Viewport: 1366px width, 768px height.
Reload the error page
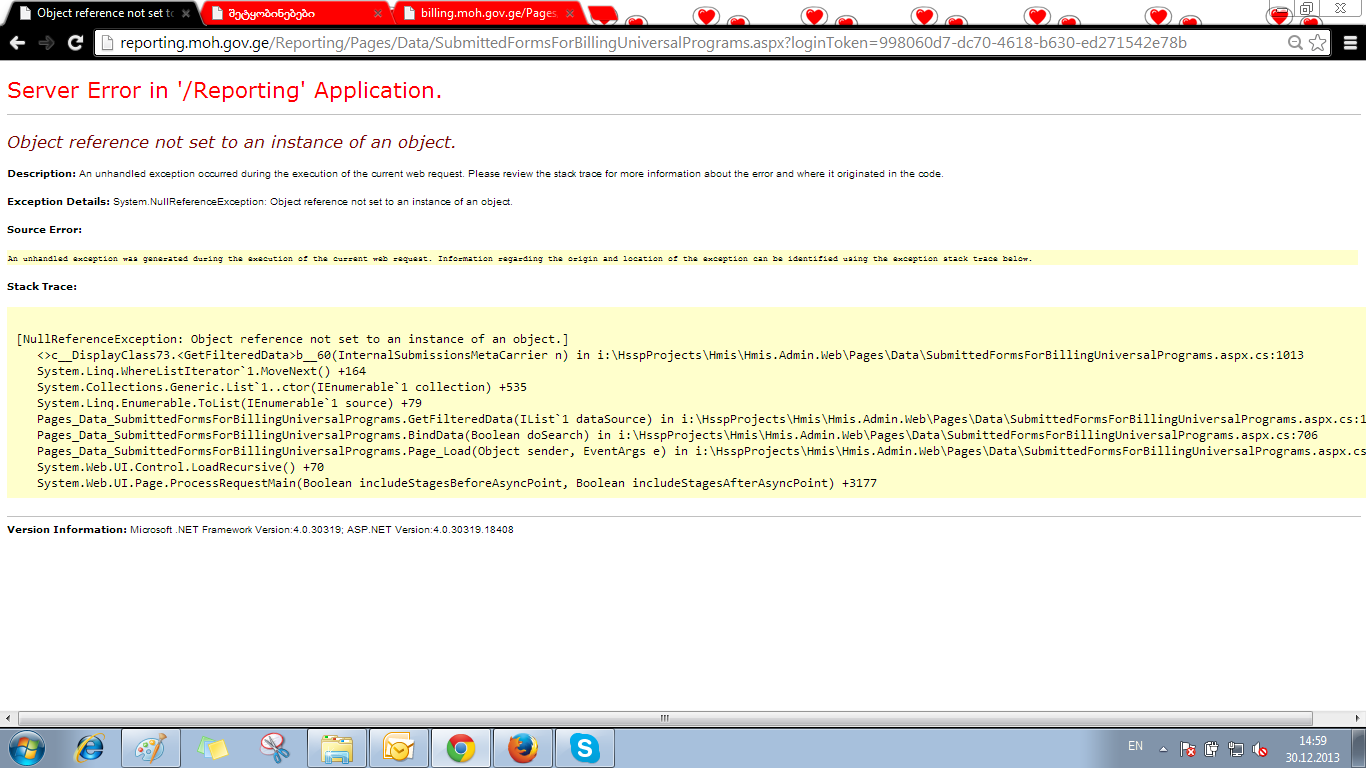pyautogui.click(x=75, y=43)
